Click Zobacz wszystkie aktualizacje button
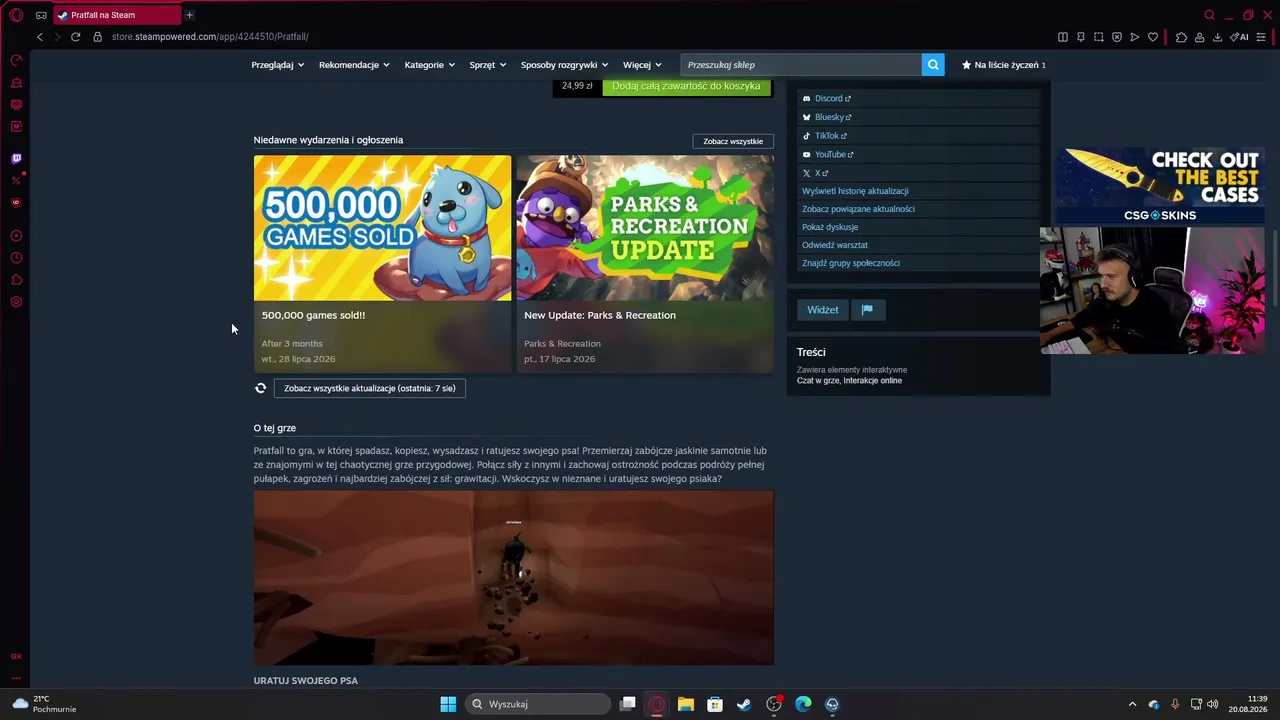 (x=369, y=388)
